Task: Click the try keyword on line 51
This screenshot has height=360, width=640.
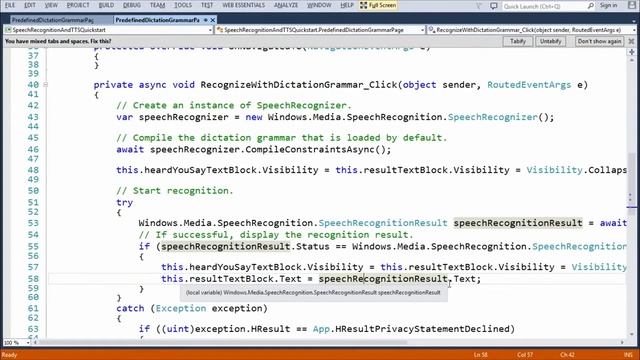Action: tap(124, 202)
